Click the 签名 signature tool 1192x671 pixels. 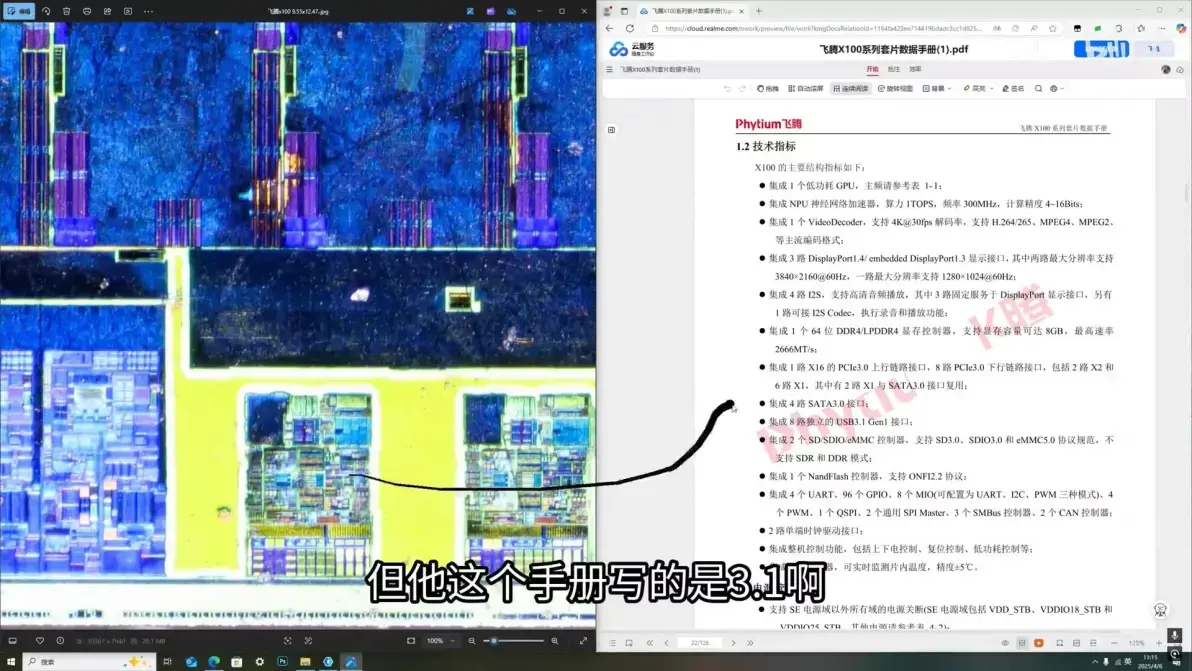tap(1013, 89)
